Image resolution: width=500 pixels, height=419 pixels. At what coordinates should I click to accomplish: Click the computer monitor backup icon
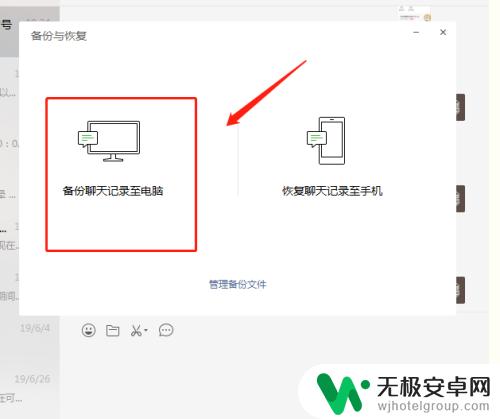tap(109, 141)
